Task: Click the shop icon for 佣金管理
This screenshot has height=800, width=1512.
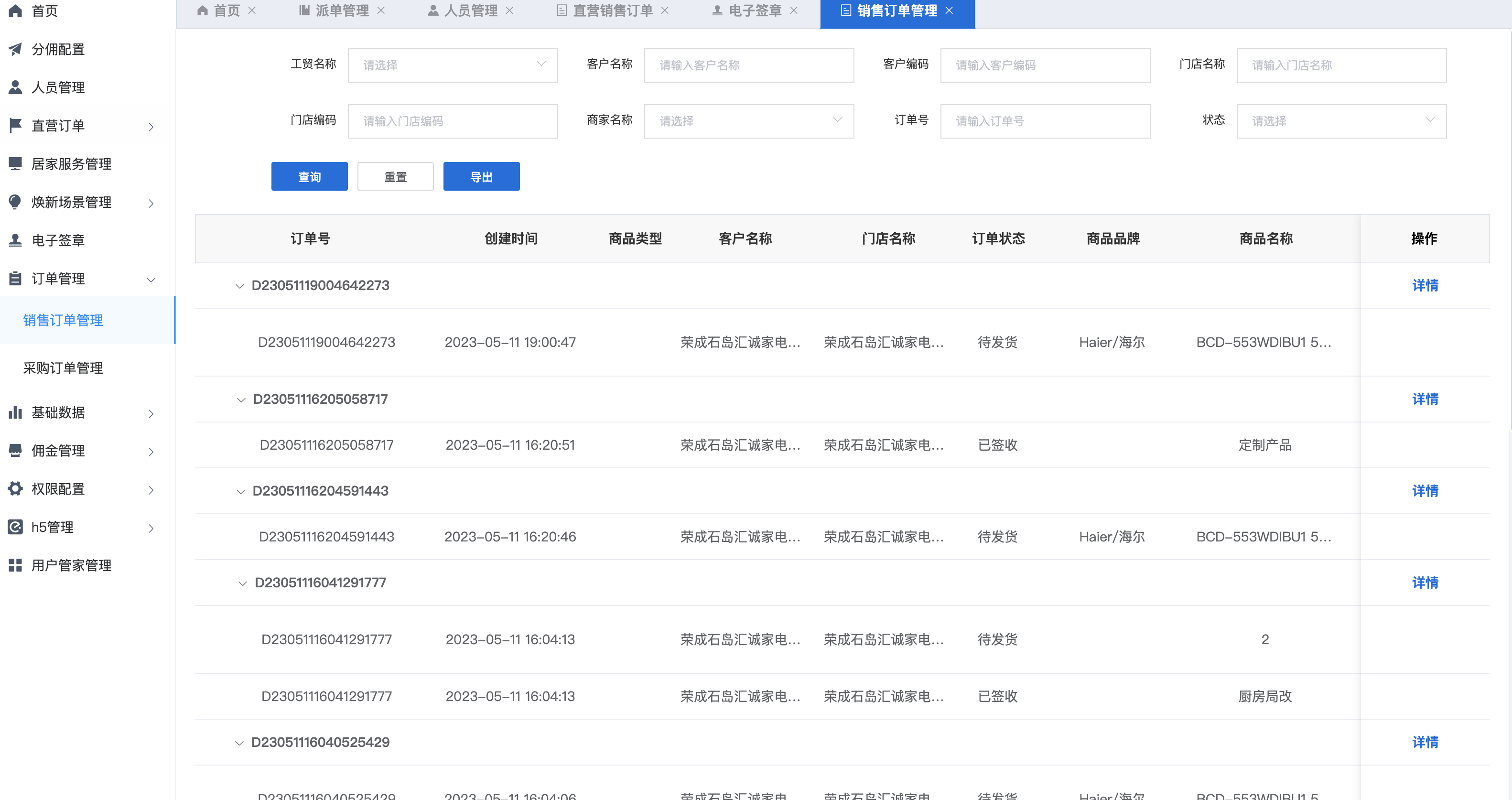Action: tap(15, 450)
